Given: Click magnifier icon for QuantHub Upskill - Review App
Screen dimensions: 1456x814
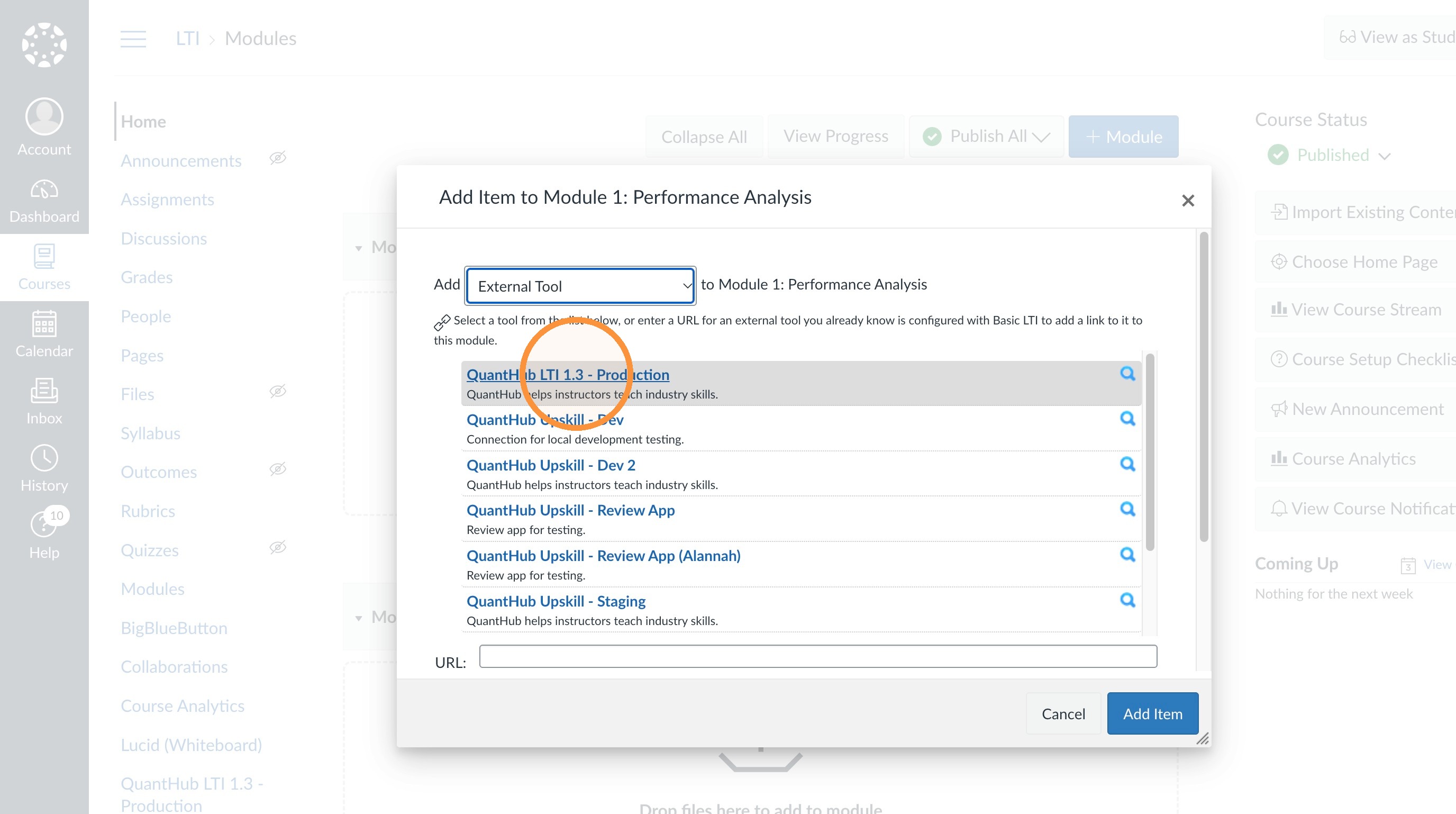Looking at the screenshot, I should tap(1127, 509).
